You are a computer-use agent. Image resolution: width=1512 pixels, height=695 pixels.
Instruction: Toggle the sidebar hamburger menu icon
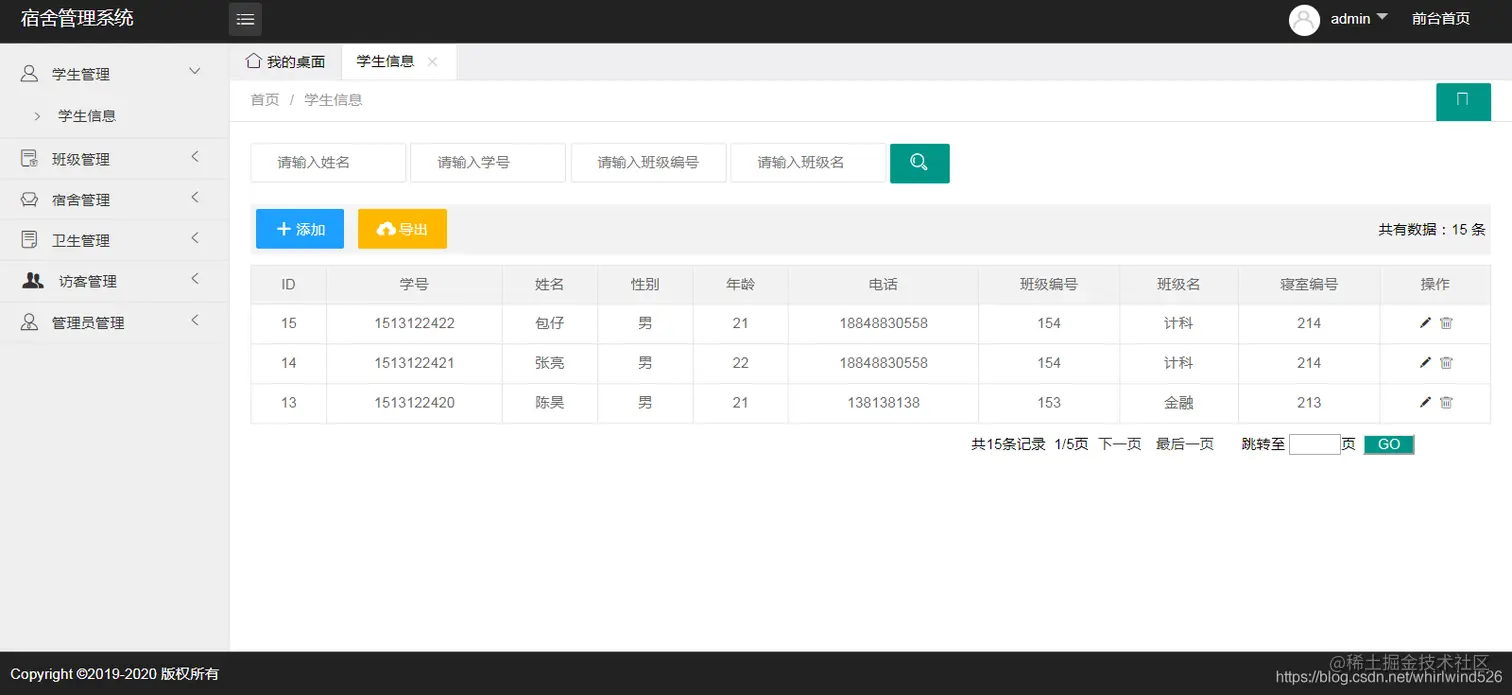click(x=245, y=20)
